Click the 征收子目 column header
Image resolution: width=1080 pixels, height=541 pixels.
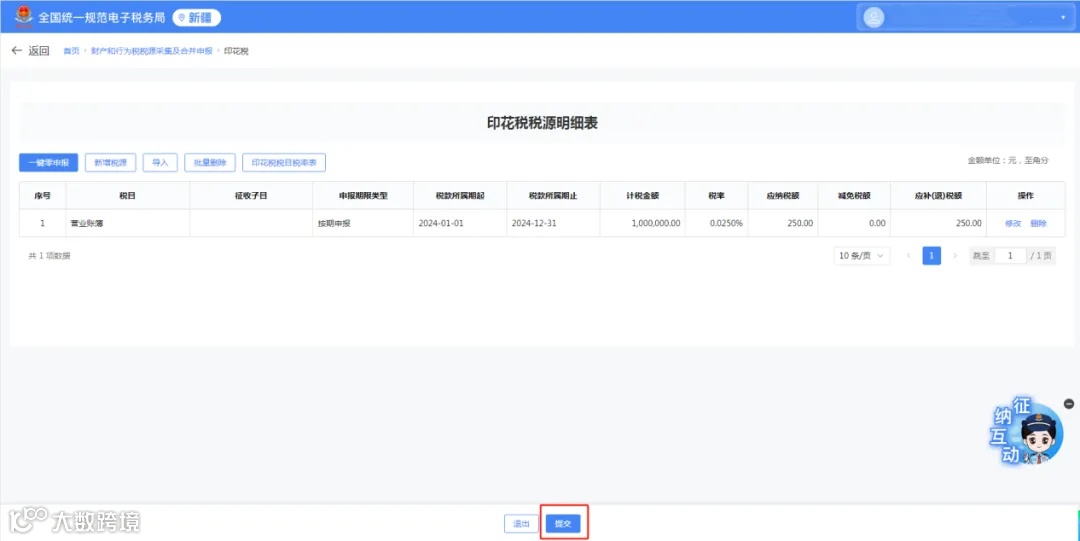251,196
